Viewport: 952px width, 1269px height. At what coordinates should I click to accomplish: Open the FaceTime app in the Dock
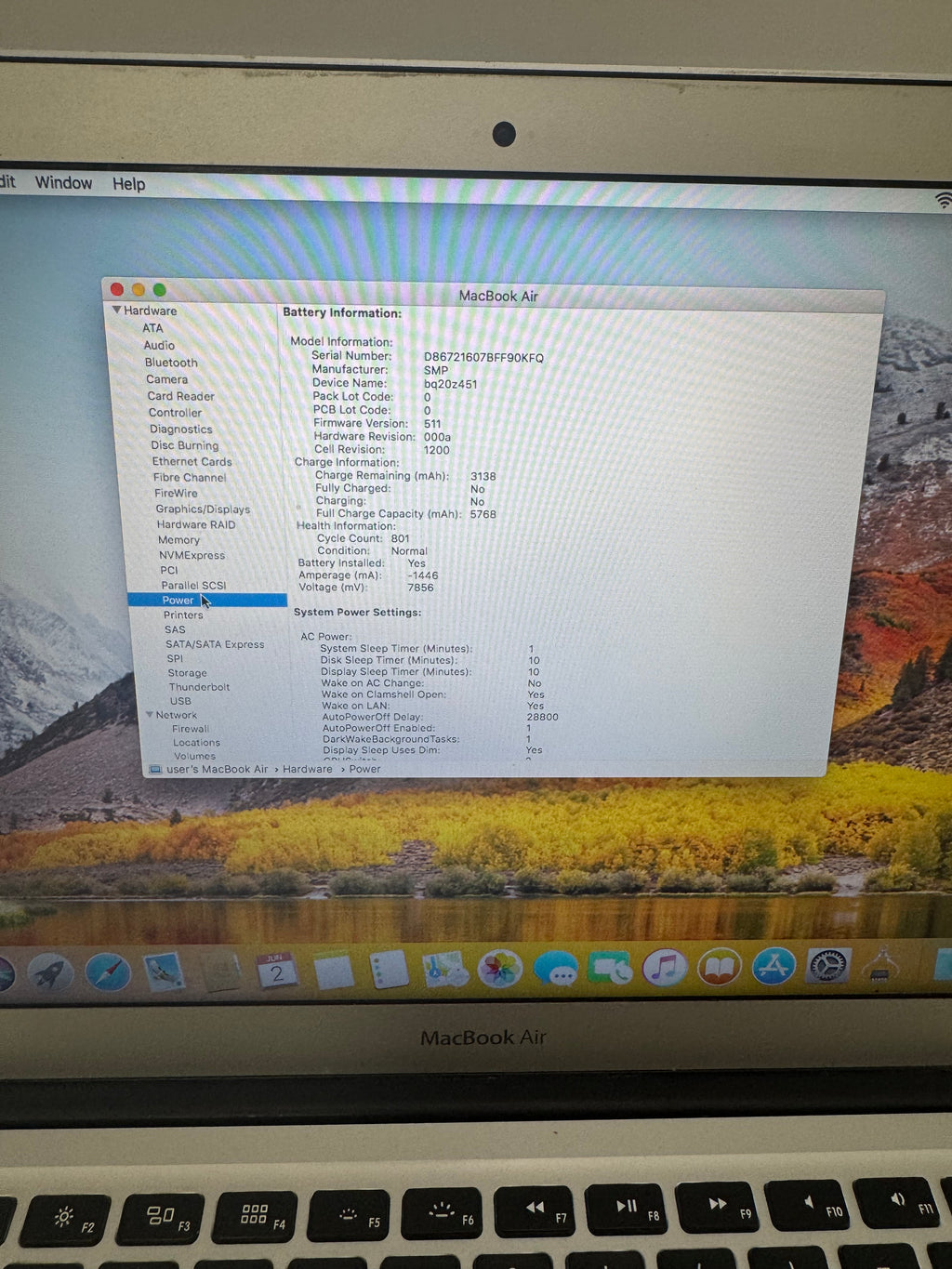point(610,969)
